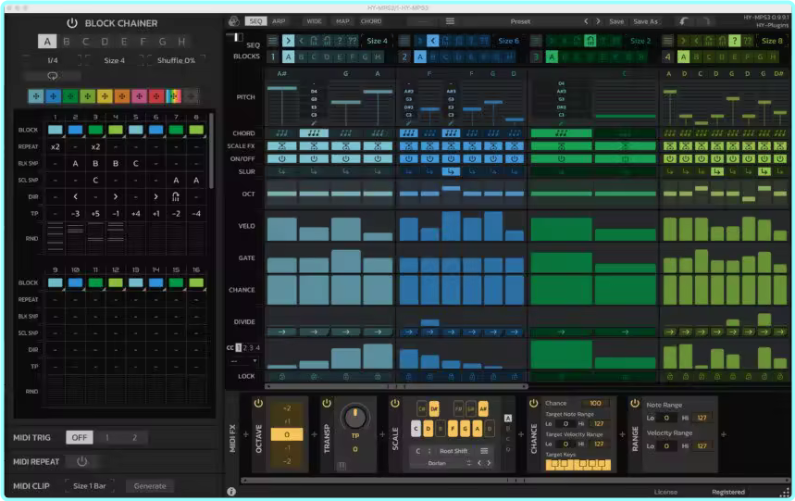795x501 pixels.
Task: Toggle the Transpose MIDI FX power button
Action: [327, 403]
